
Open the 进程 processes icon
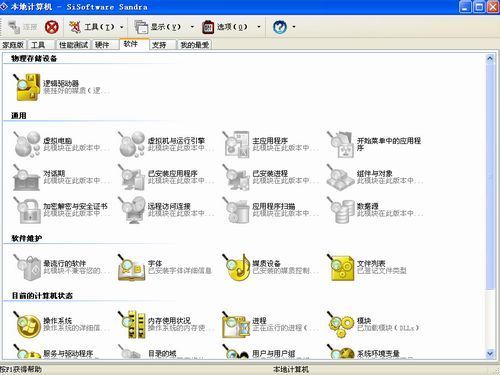(x=236, y=324)
